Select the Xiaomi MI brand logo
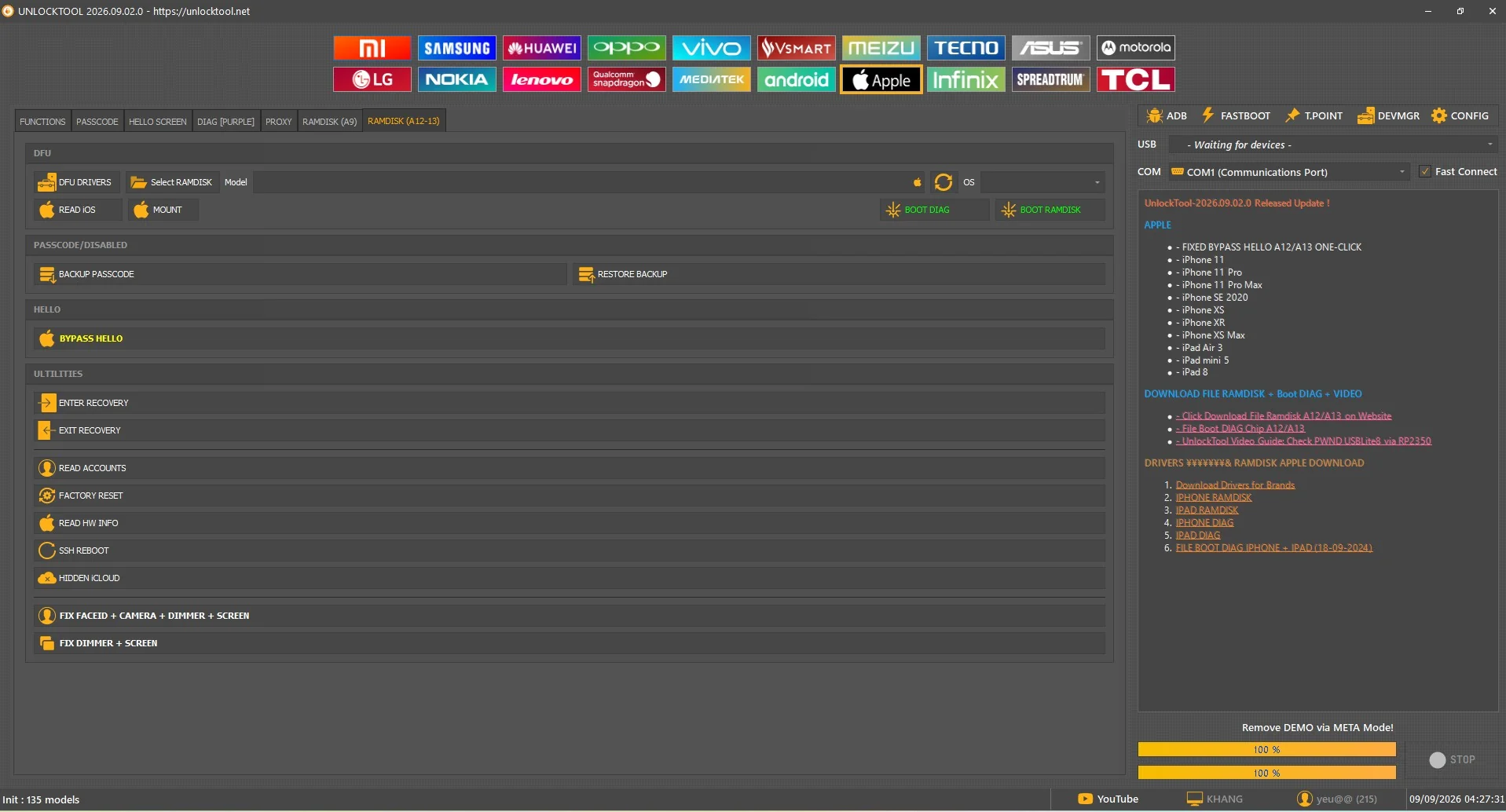Screen dimensions: 1506x812 372,48
